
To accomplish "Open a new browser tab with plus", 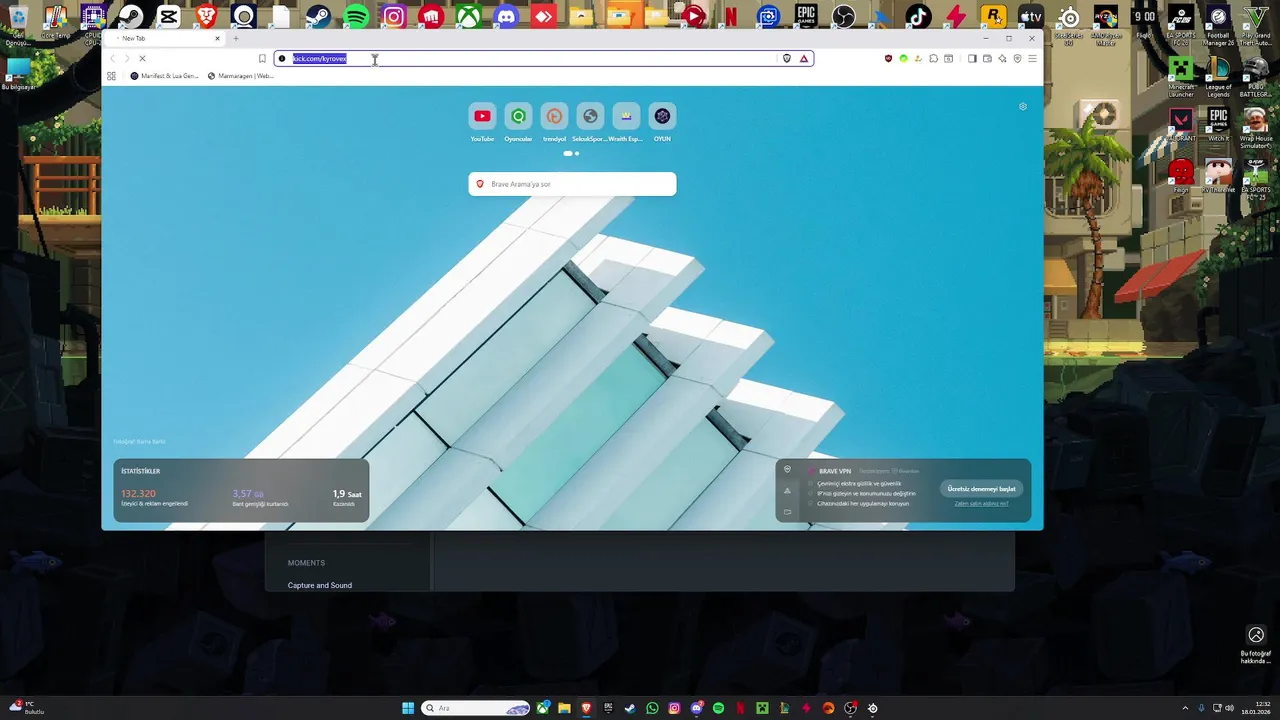I will point(236,38).
